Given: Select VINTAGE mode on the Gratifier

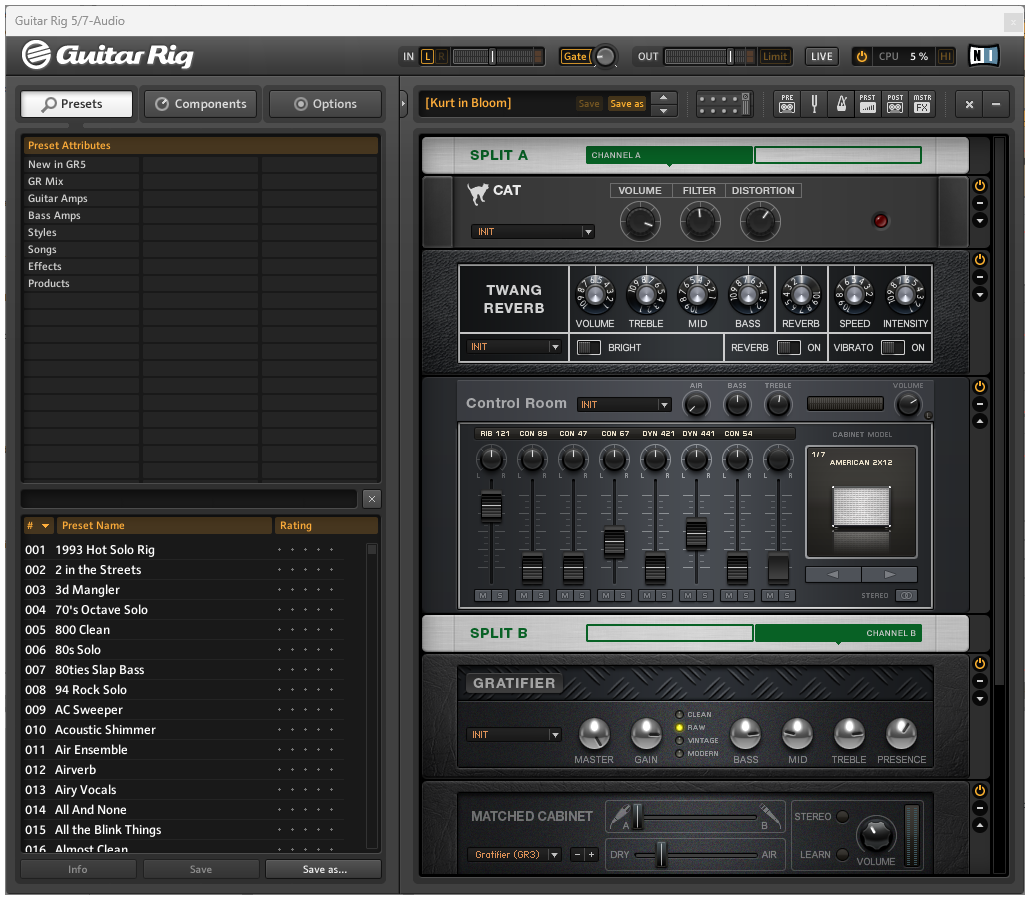Looking at the screenshot, I should (x=682, y=741).
